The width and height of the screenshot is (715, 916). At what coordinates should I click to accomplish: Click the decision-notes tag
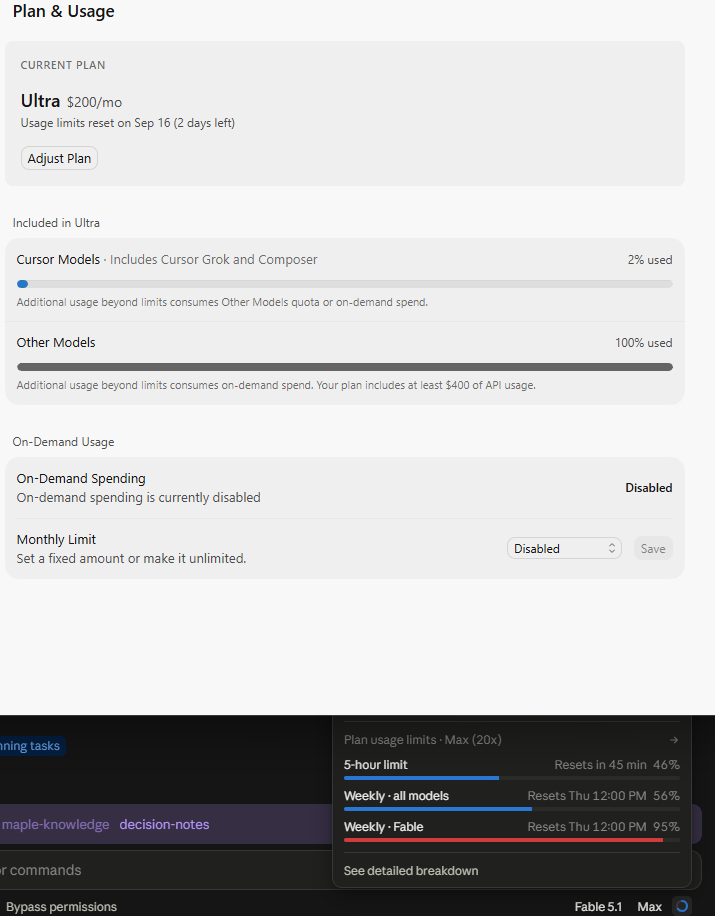pos(164,824)
